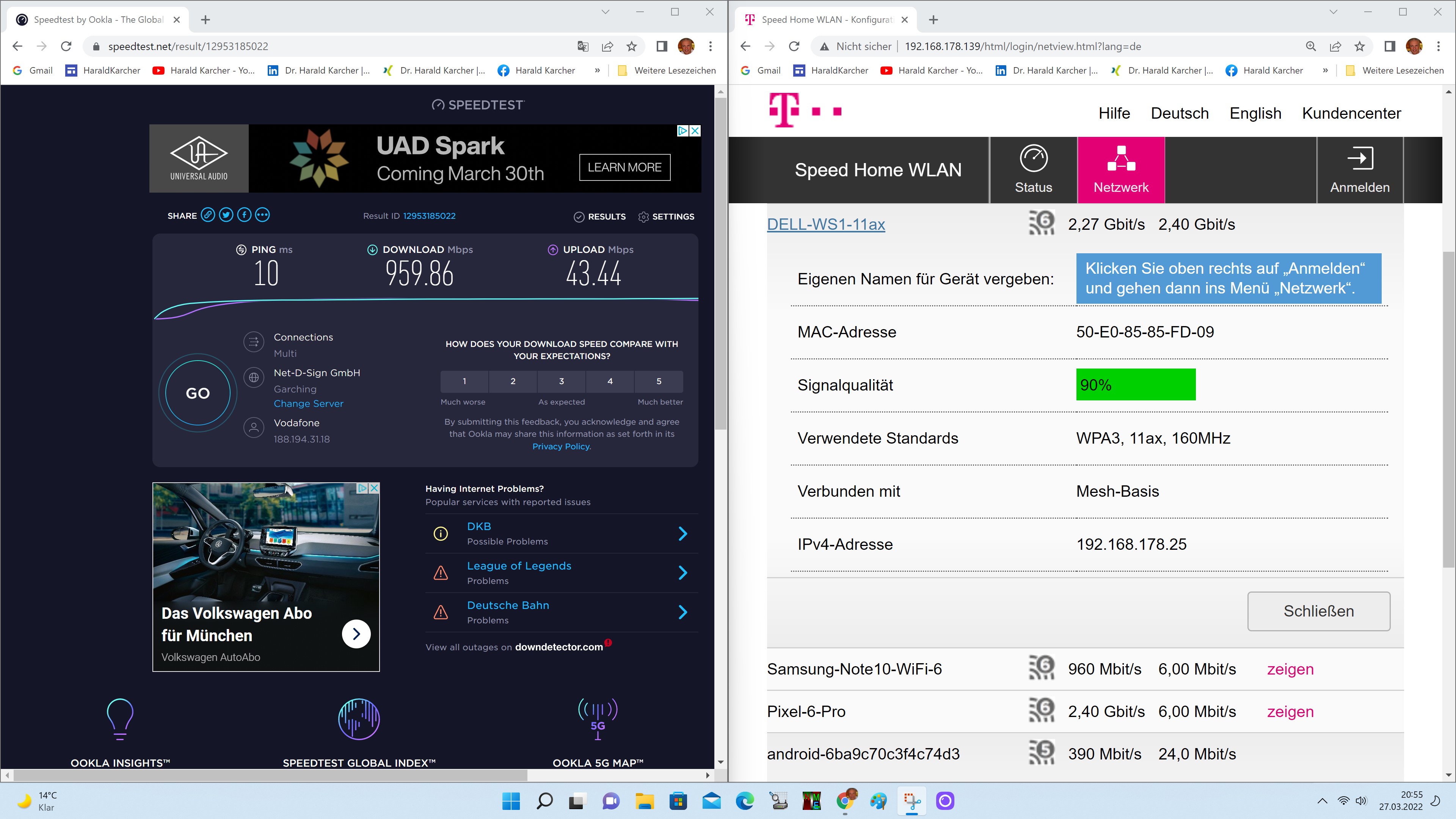
Task: Click the Twitter share icon
Action: pos(226,215)
